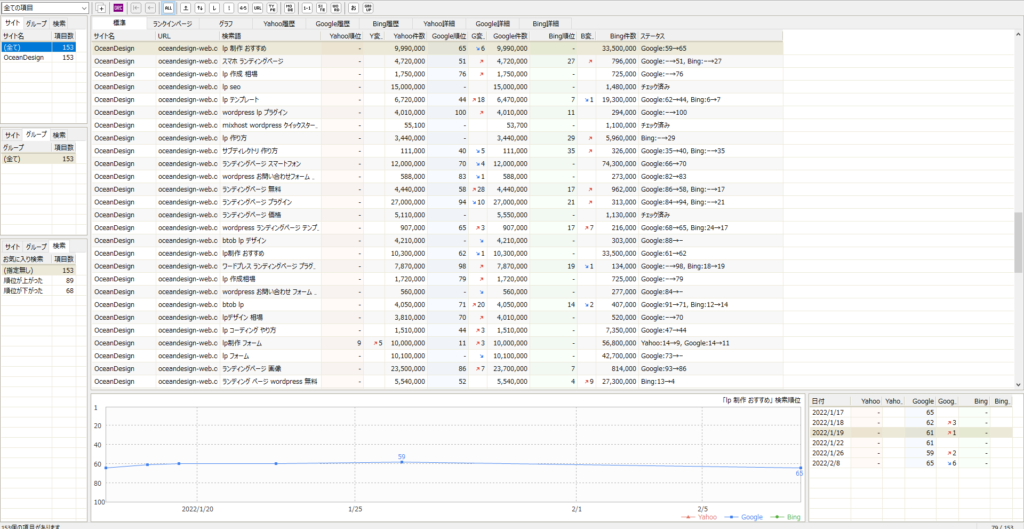Screen dimensions: 1024x529
Task: Sort by the Google順位 column header
Action: (x=448, y=36)
